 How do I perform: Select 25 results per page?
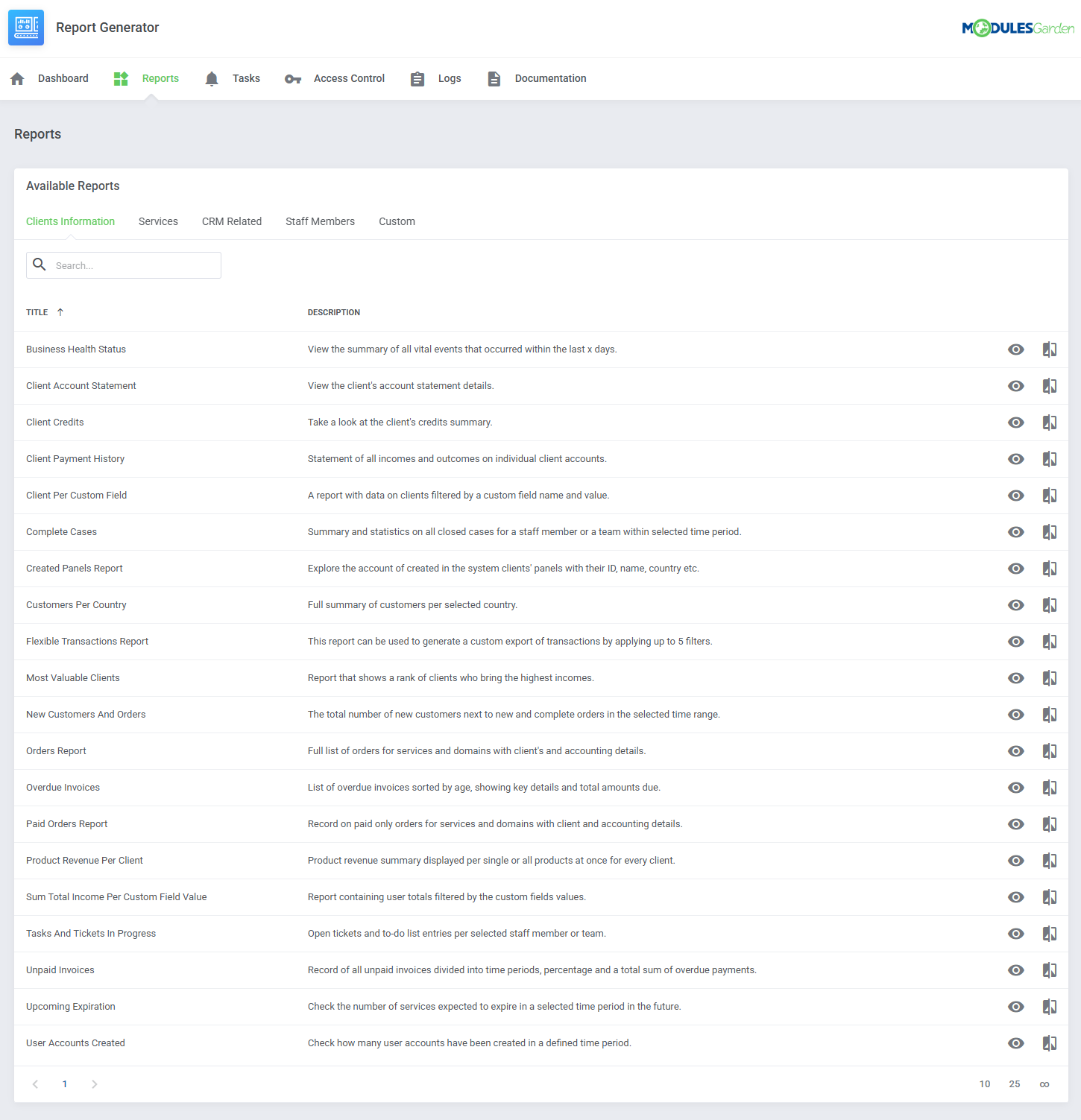[x=1014, y=1083]
